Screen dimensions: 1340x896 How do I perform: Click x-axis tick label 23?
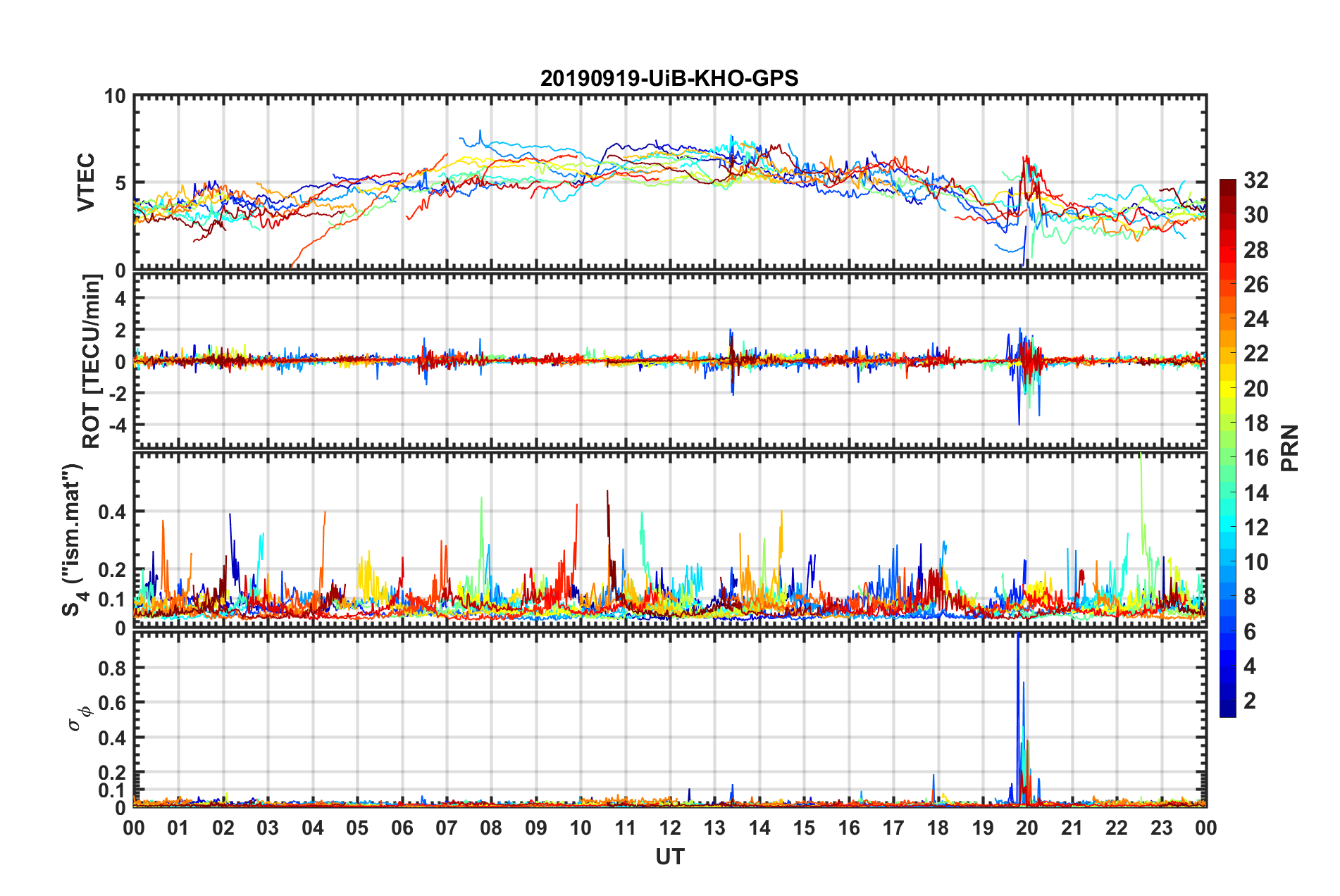tap(1161, 828)
